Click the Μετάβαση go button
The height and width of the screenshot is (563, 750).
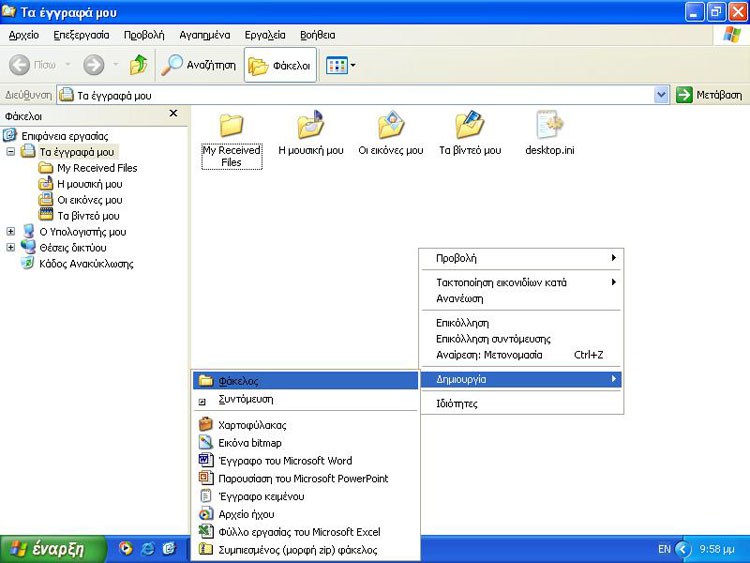(710, 95)
